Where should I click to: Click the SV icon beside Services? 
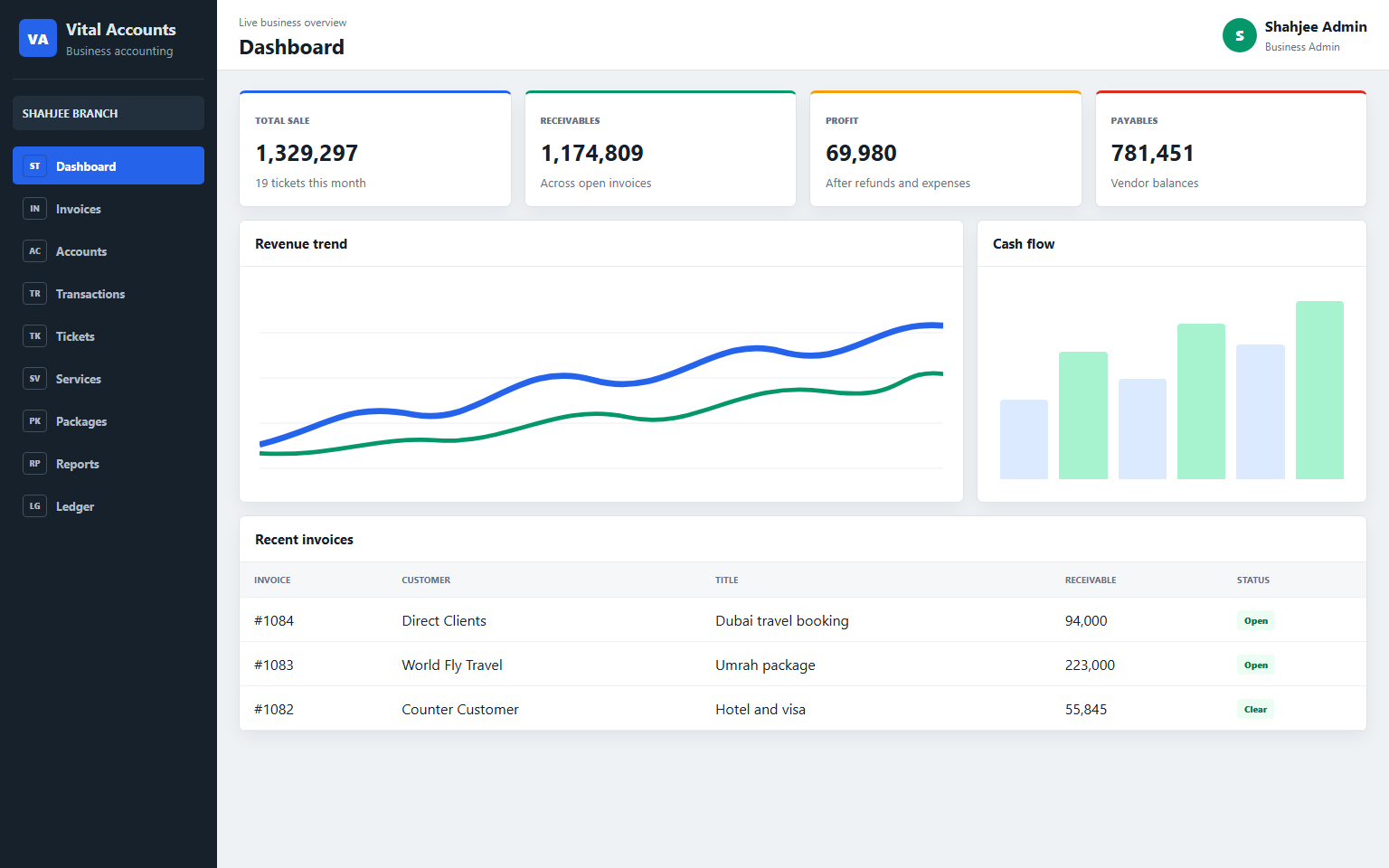click(34, 379)
